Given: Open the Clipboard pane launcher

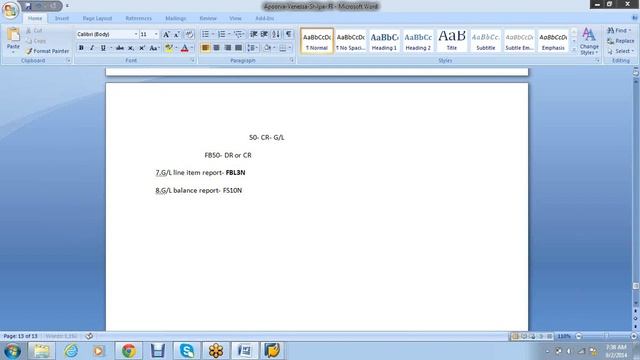Looking at the screenshot, I should [68, 60].
